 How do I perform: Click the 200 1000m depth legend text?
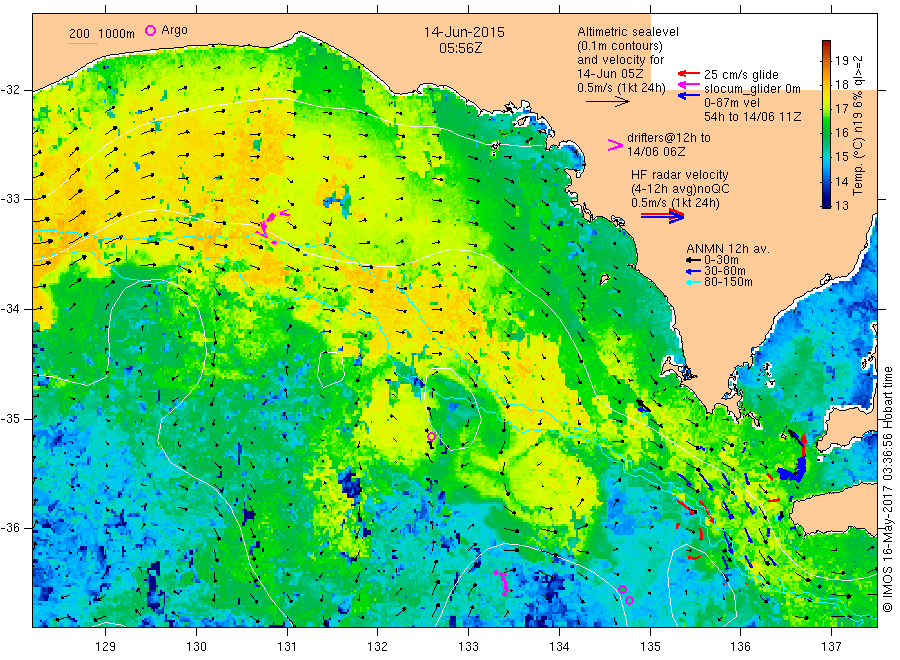(102, 34)
